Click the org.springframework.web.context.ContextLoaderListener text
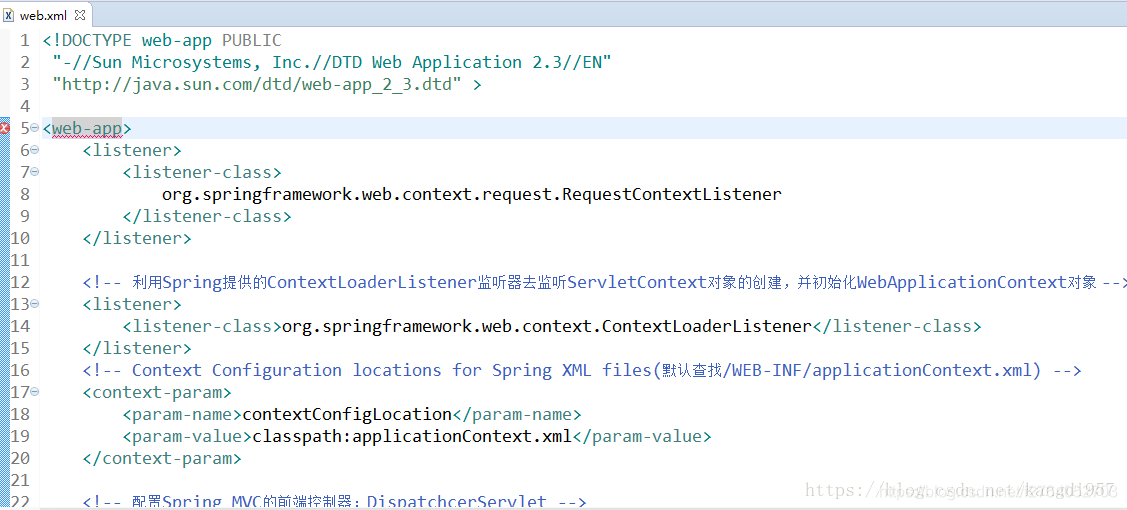 [546, 327]
